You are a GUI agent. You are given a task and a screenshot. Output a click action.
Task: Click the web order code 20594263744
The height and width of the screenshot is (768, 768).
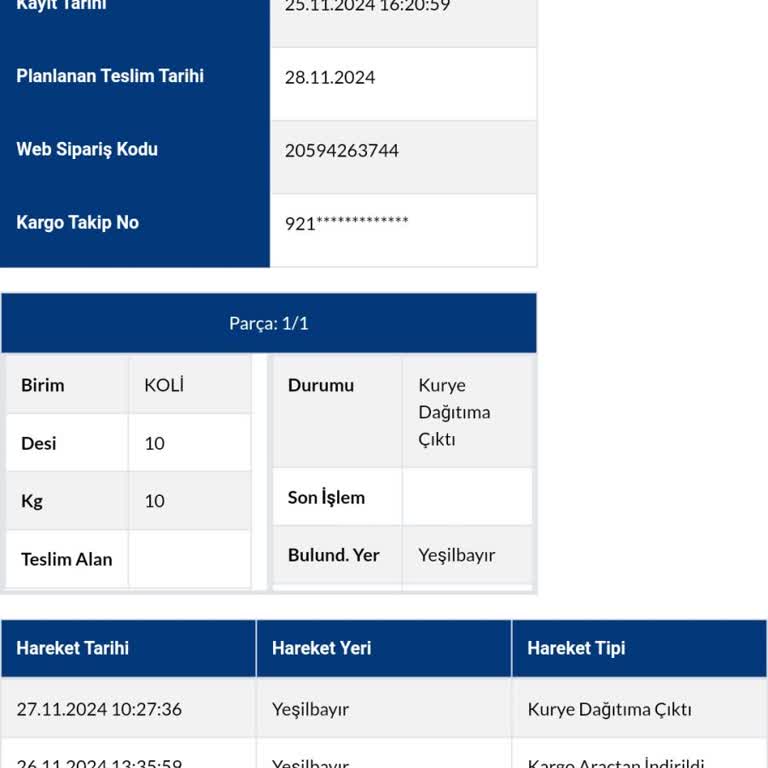click(342, 150)
